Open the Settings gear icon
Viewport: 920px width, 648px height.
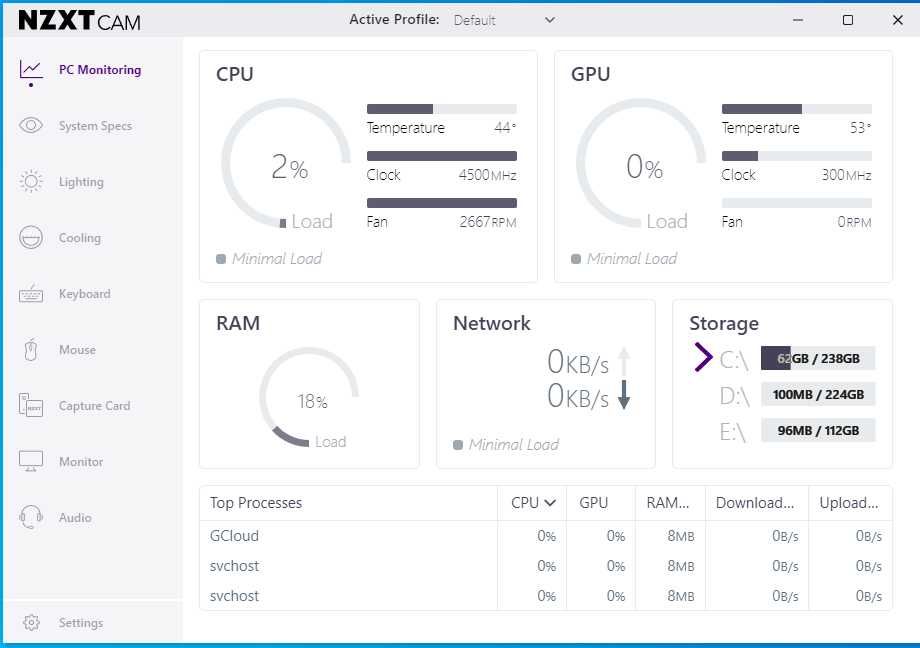(31, 623)
